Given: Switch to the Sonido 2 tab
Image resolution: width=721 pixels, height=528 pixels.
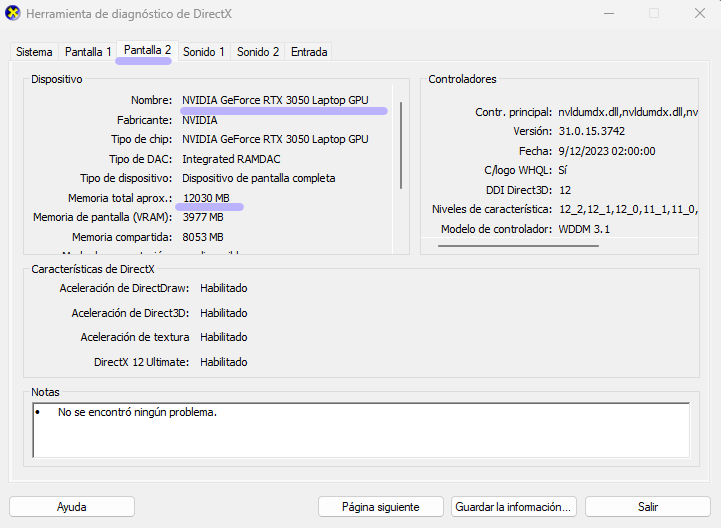Looking at the screenshot, I should point(258,52).
